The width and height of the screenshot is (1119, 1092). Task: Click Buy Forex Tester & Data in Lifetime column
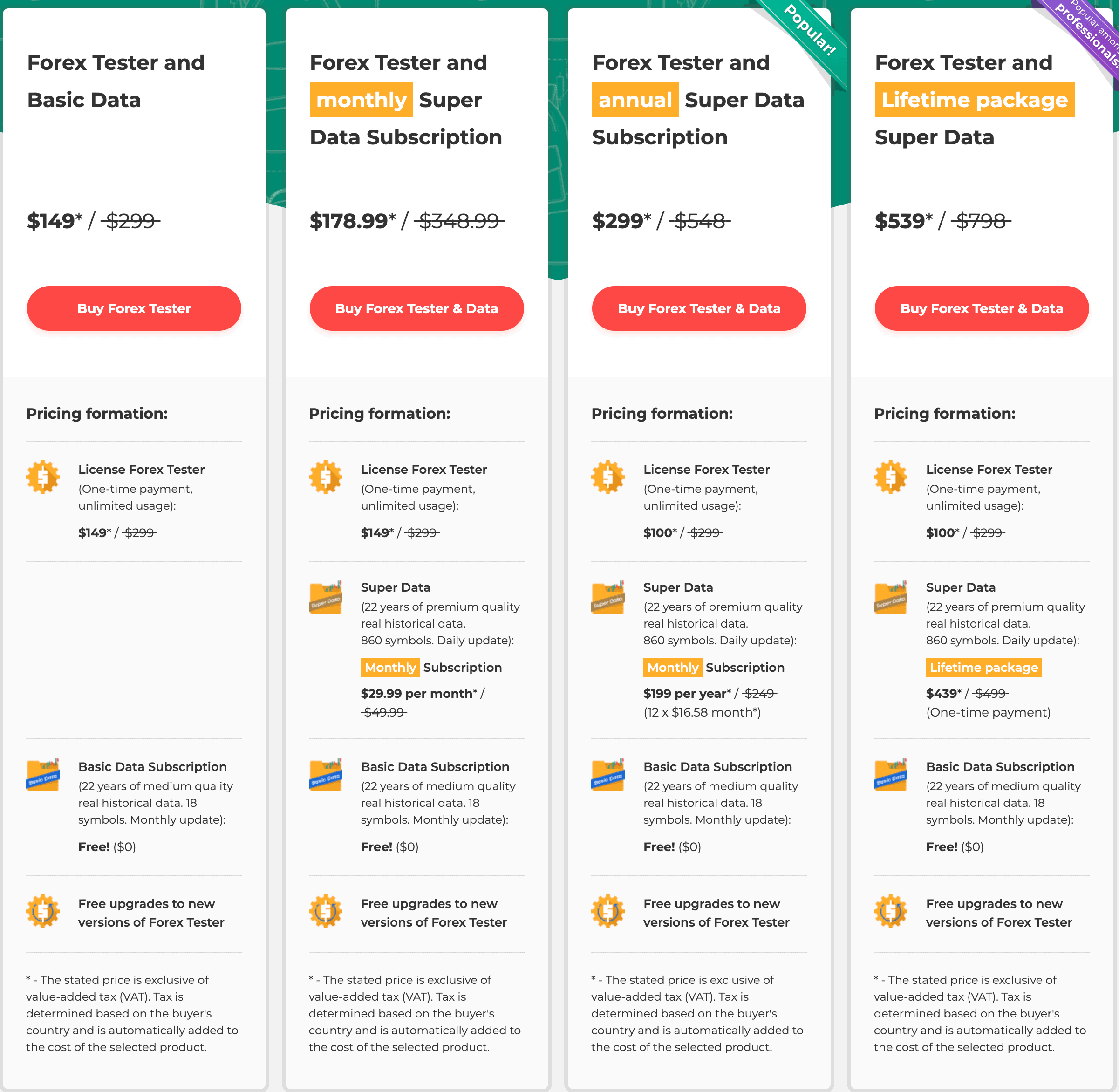[x=982, y=308]
